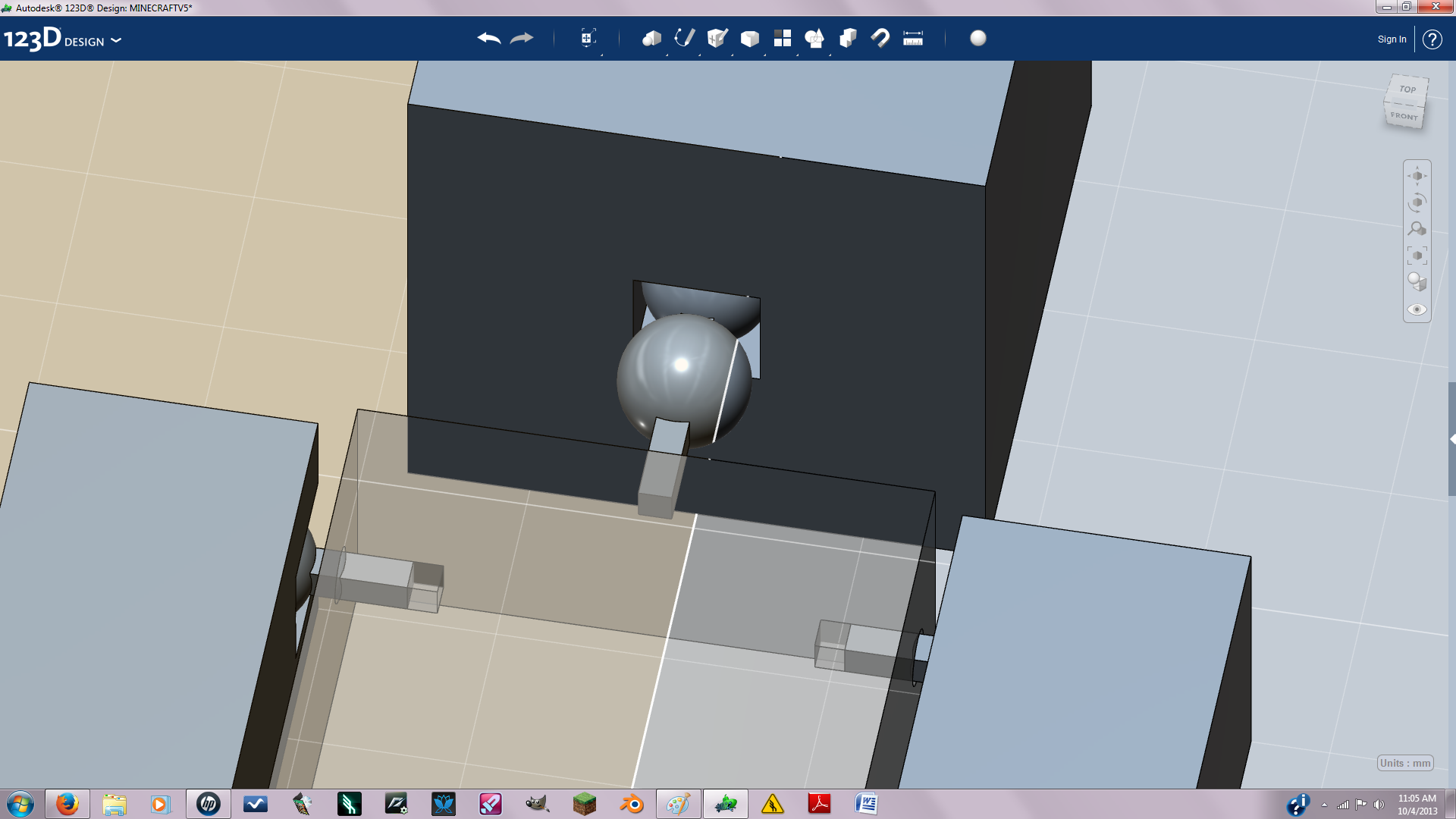Select the Pan navigation tool
This screenshot has height=819, width=1456.
pos(1417,176)
